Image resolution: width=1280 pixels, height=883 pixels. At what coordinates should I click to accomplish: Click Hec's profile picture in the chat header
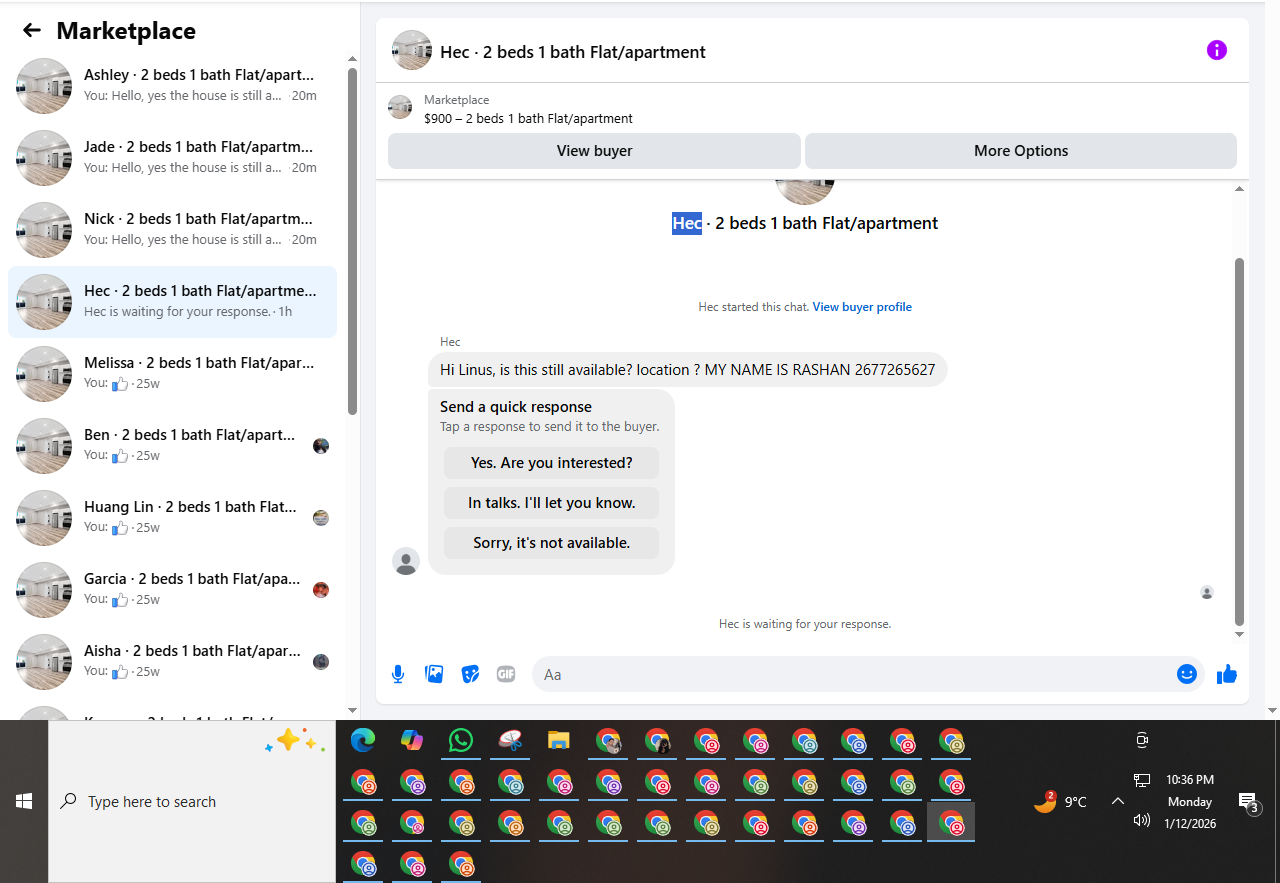tap(412, 50)
